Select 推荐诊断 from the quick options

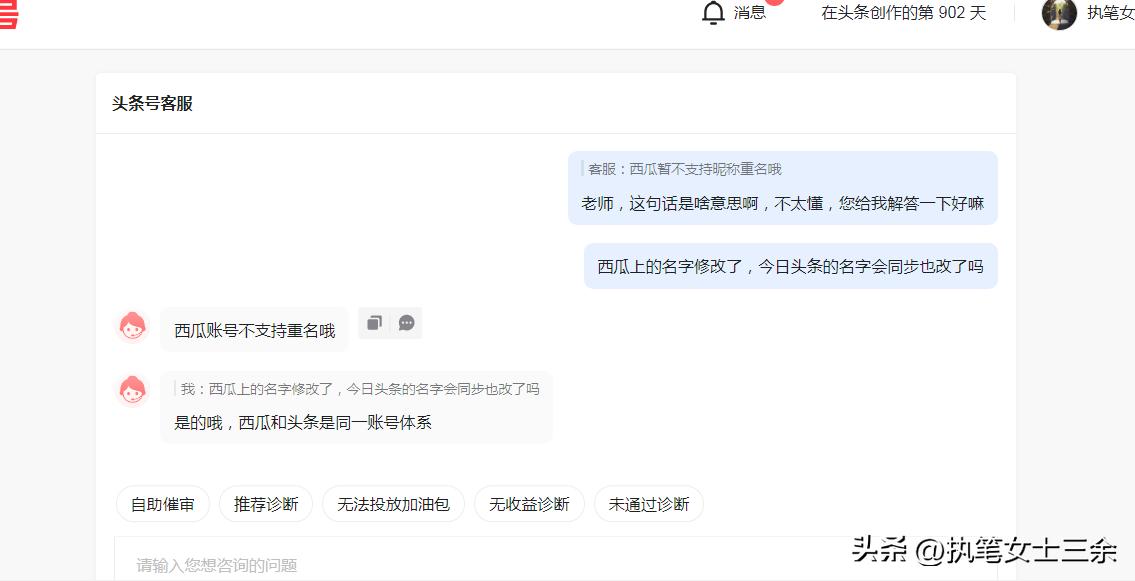[x=266, y=504]
